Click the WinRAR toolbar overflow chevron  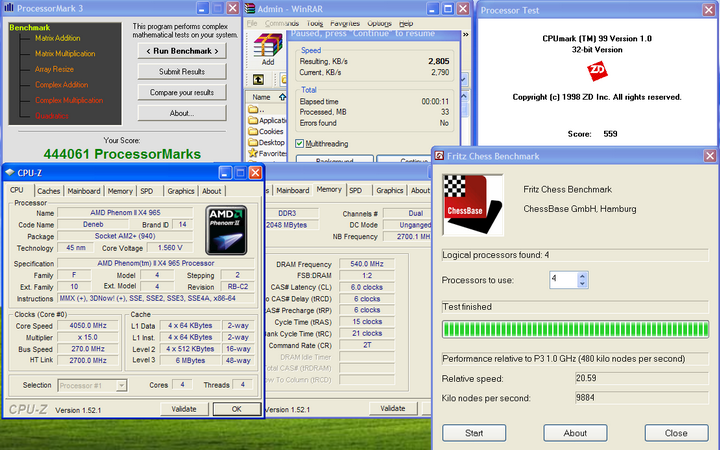(x=466, y=34)
